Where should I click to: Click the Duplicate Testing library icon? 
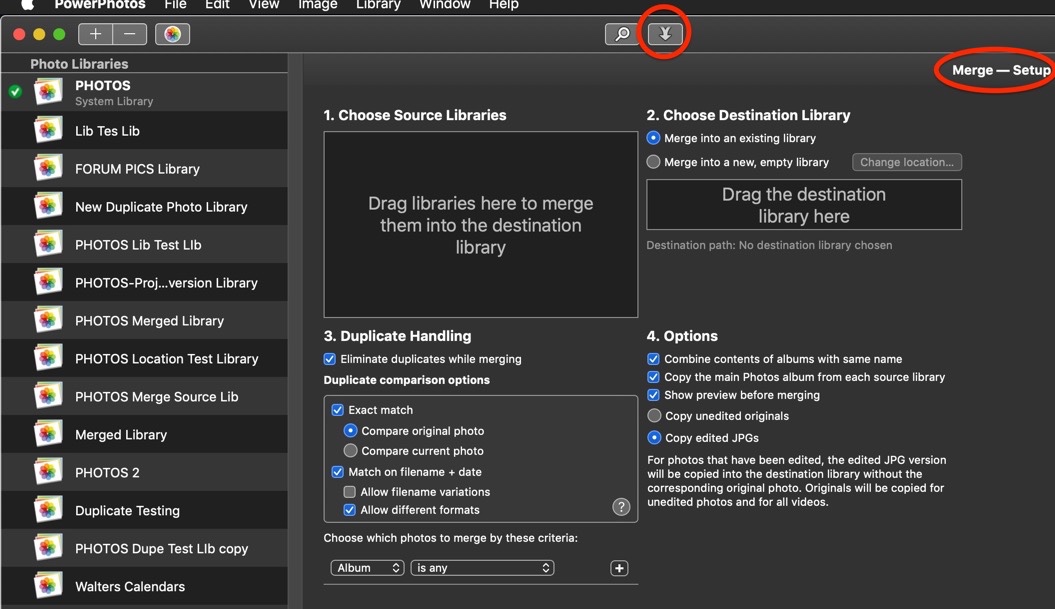[48, 510]
